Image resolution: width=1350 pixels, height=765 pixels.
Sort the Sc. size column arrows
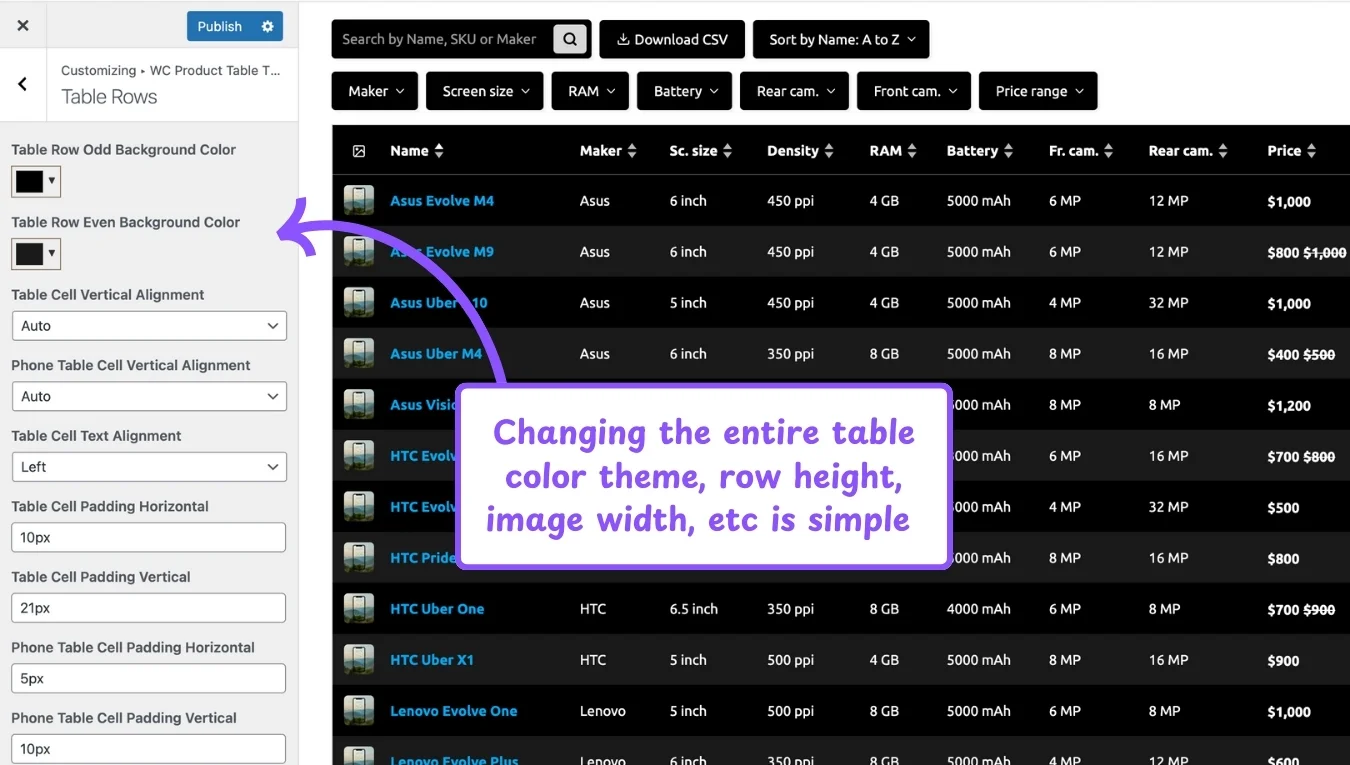[x=727, y=151]
